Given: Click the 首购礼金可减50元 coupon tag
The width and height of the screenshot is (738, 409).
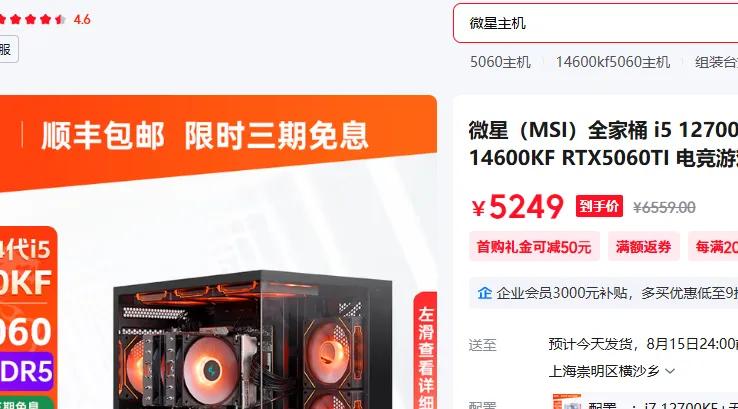Looking at the screenshot, I should 534,247.
